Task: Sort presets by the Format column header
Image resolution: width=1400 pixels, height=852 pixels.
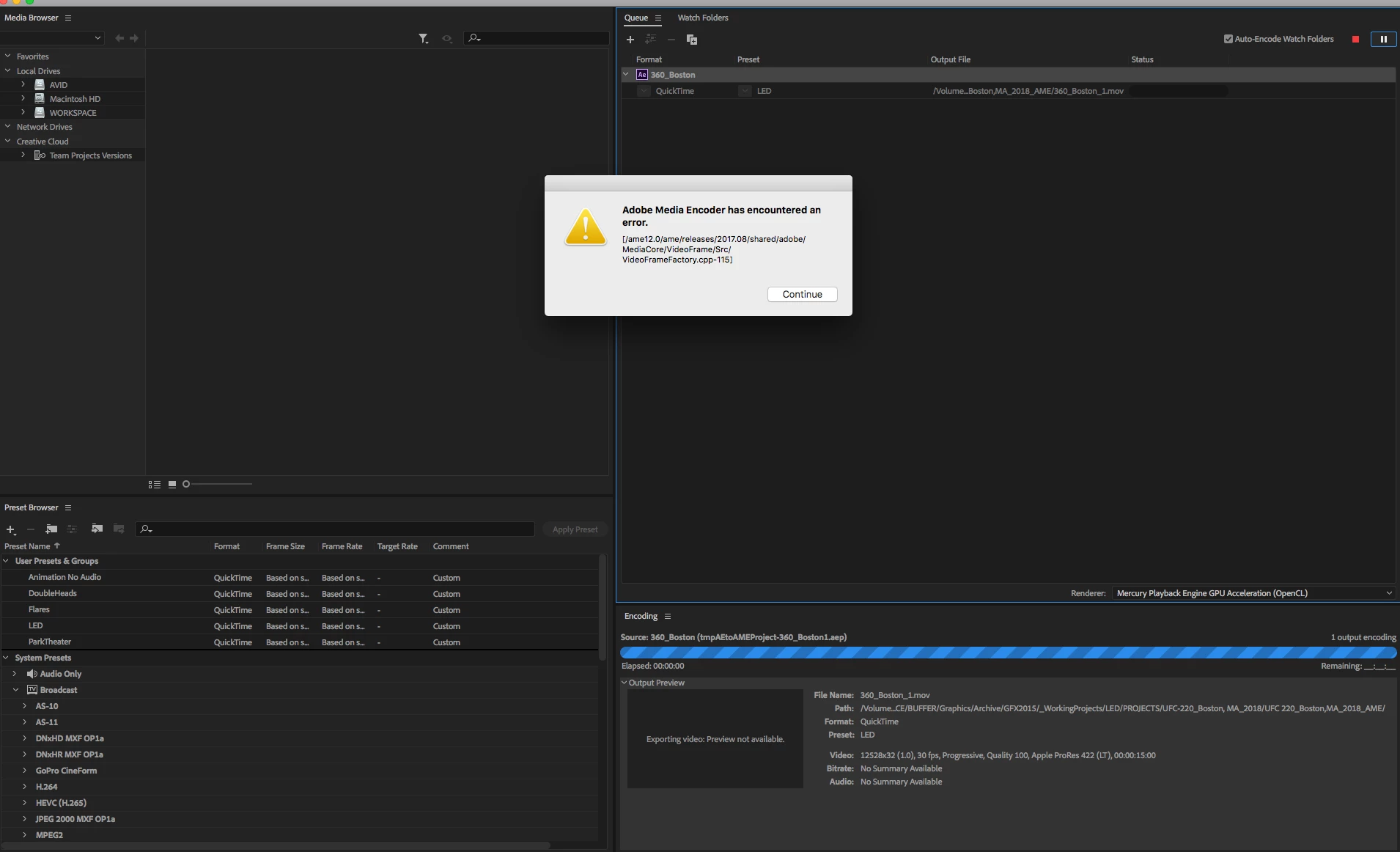Action: pos(226,546)
